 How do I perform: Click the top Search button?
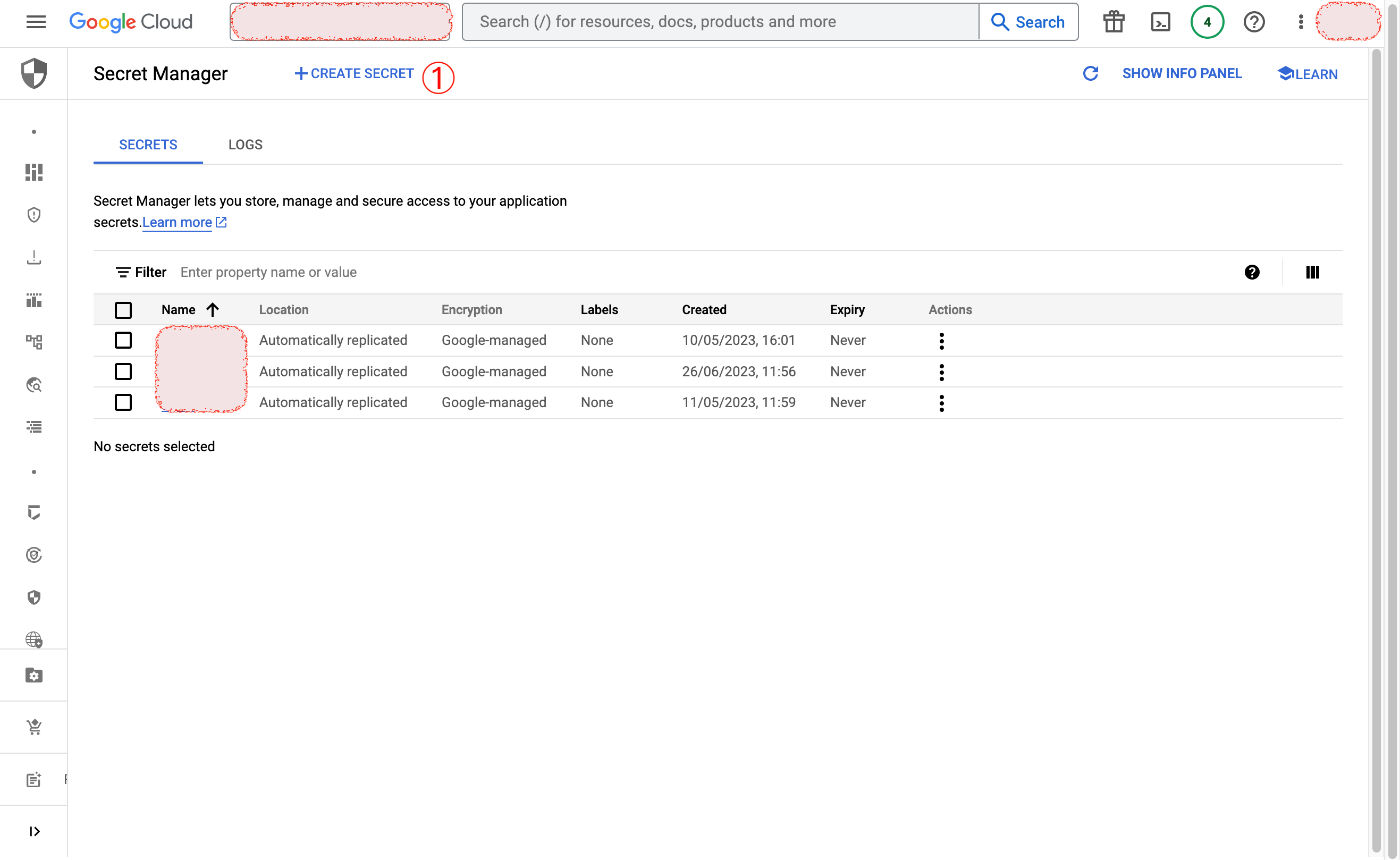(1028, 22)
